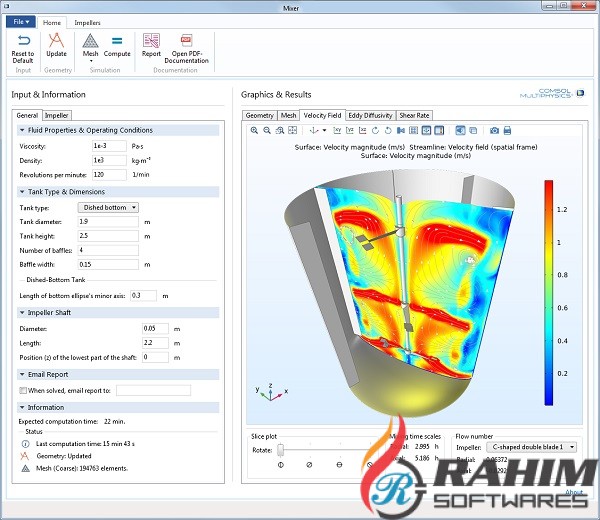Click the zoom in icon in graphics toolbar
The image size is (600, 520).
(254, 130)
